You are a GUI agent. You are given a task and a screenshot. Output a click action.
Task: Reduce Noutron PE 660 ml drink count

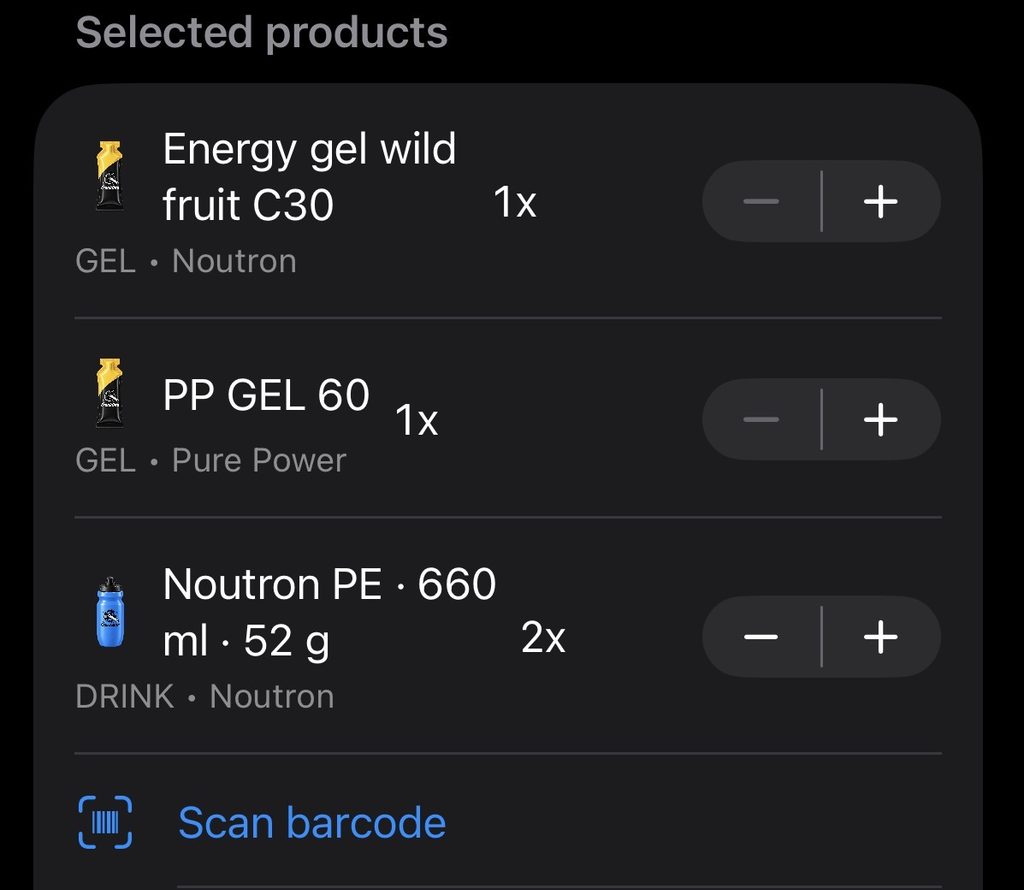tap(761, 637)
